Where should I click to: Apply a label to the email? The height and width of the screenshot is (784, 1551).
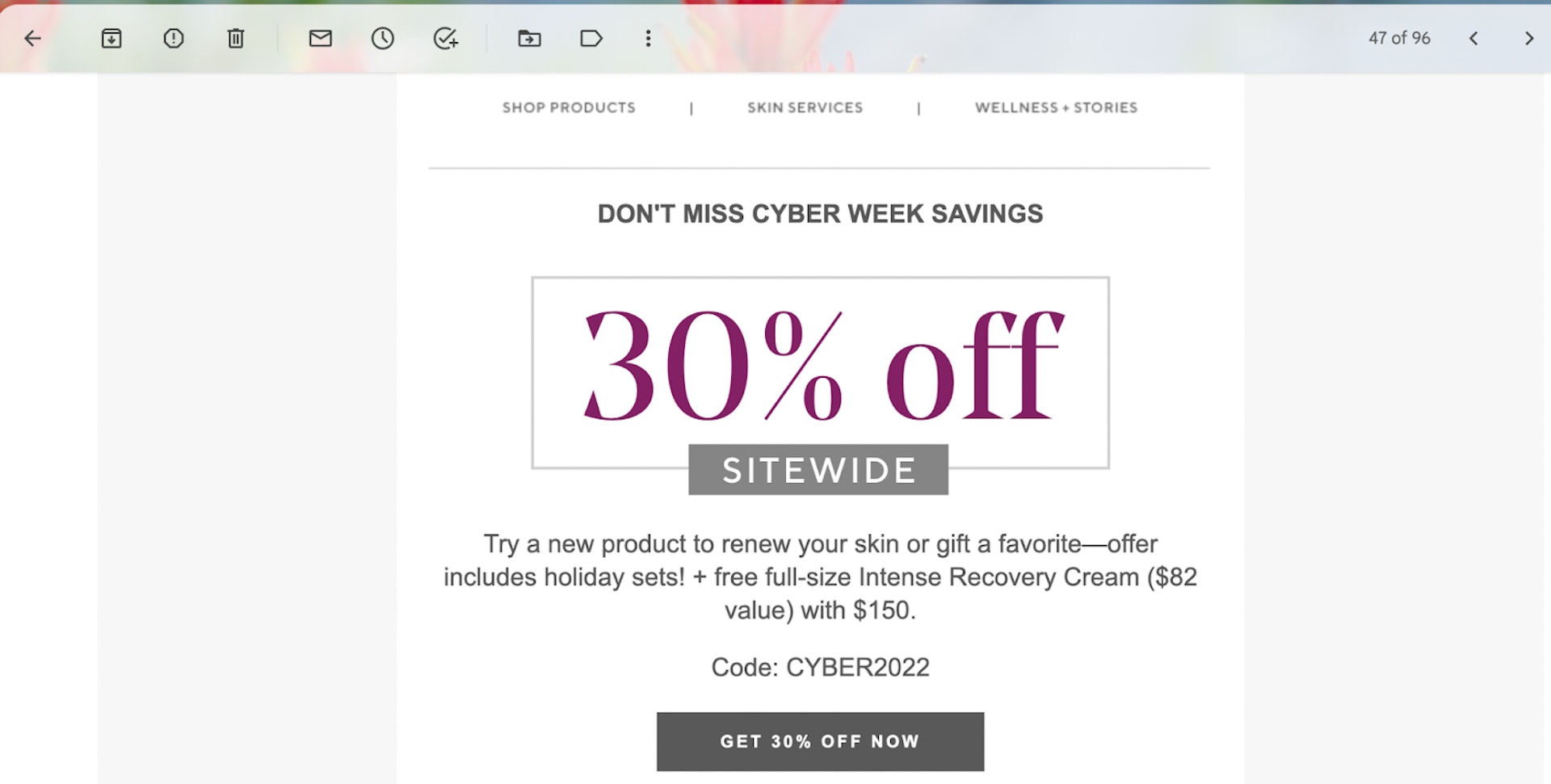point(591,38)
